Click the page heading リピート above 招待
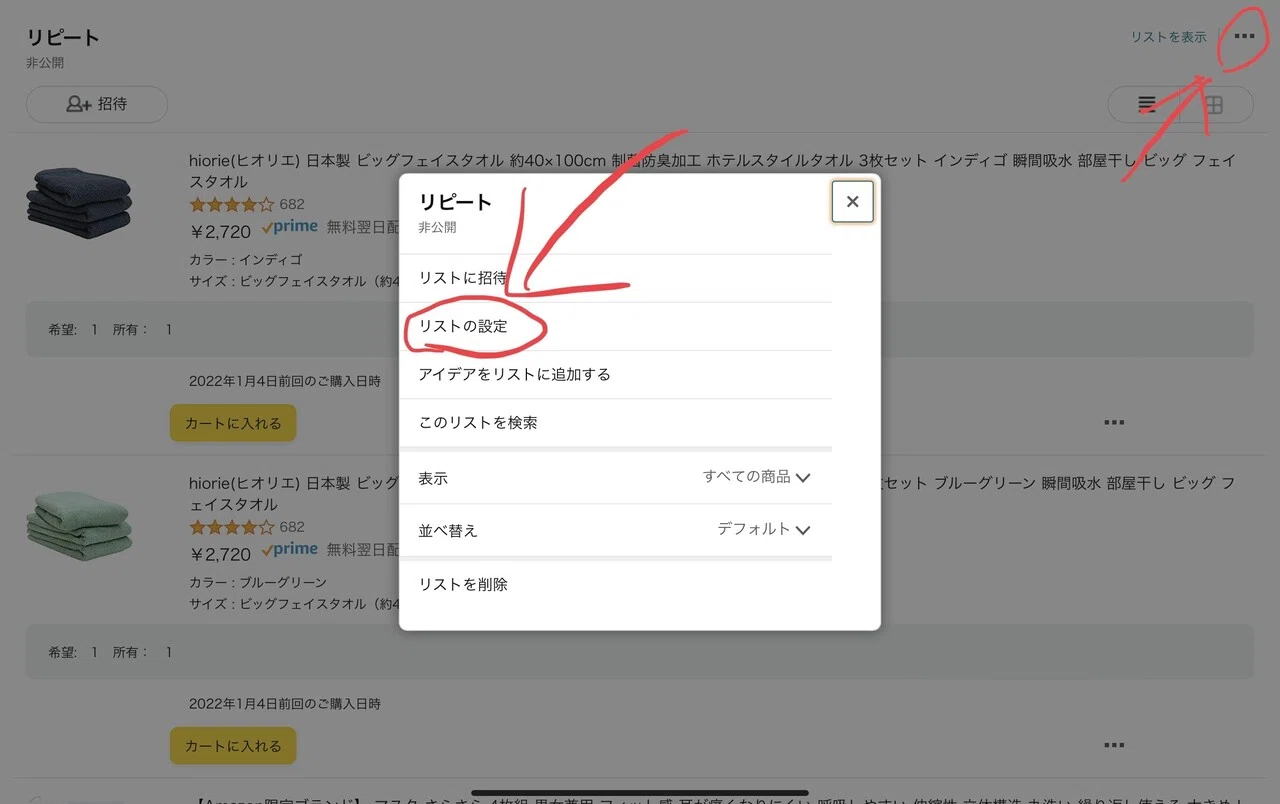 (63, 38)
